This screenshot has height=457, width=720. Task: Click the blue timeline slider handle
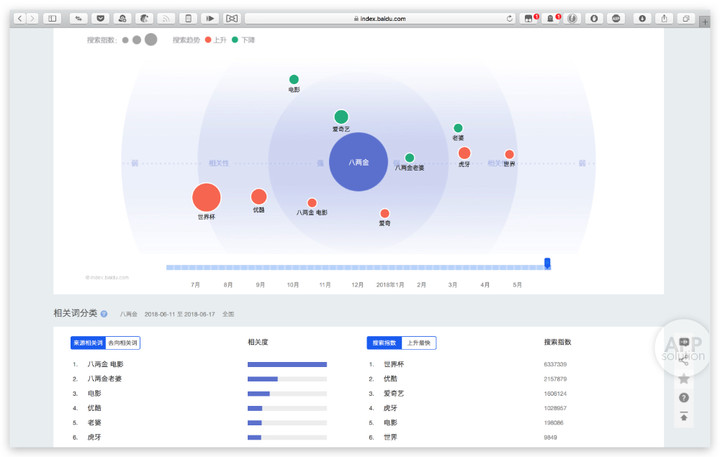[547, 263]
